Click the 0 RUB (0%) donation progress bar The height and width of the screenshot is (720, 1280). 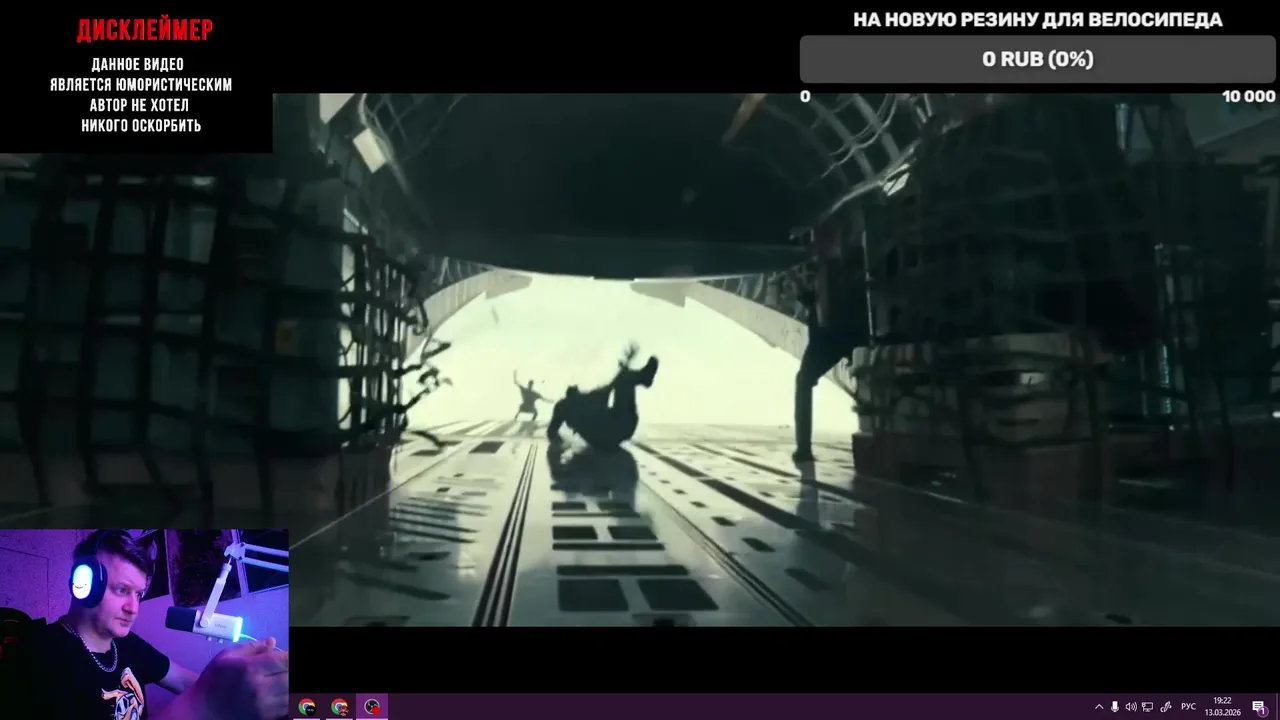click(x=1037, y=59)
